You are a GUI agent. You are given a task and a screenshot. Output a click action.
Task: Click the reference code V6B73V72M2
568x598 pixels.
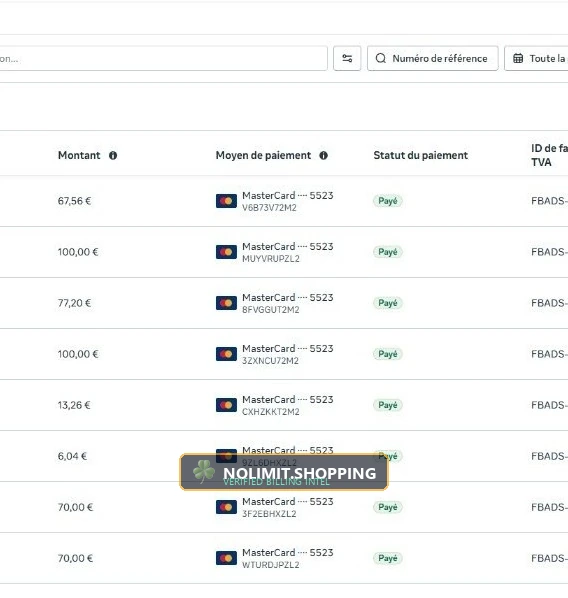269,208
